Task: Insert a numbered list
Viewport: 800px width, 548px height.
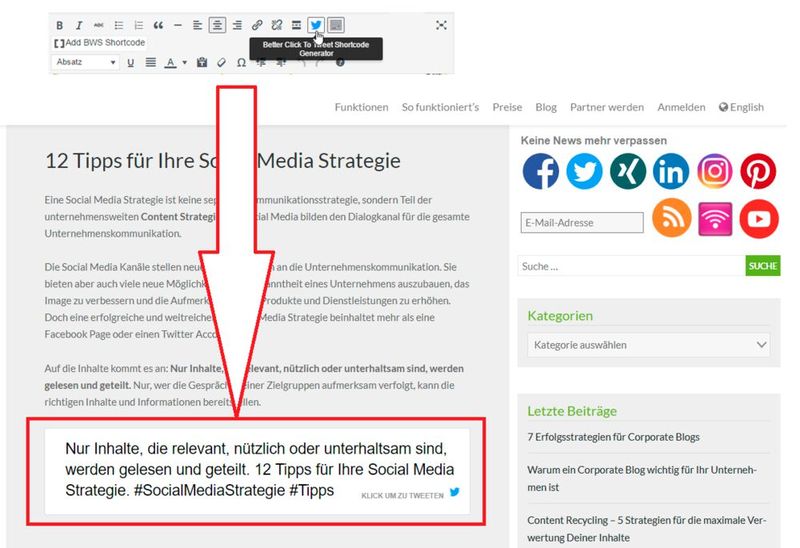Action: 139,25
